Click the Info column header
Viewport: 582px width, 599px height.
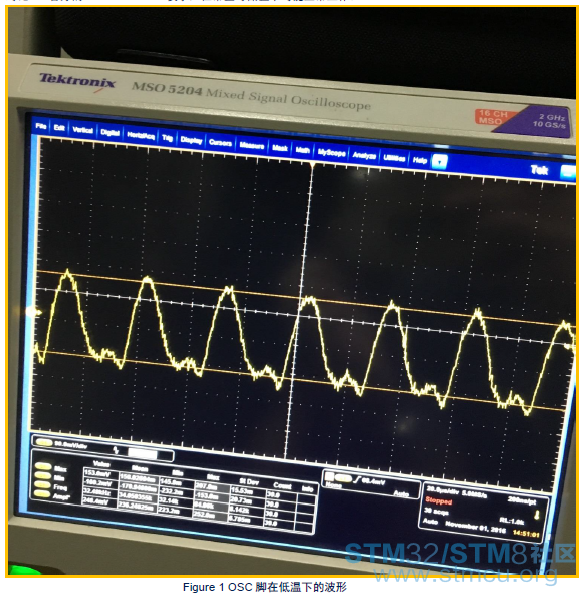point(307,488)
